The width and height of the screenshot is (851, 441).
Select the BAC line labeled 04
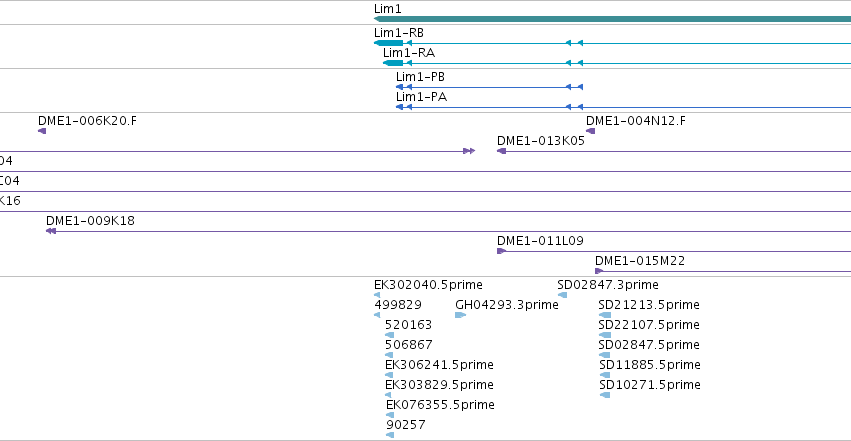426,171
